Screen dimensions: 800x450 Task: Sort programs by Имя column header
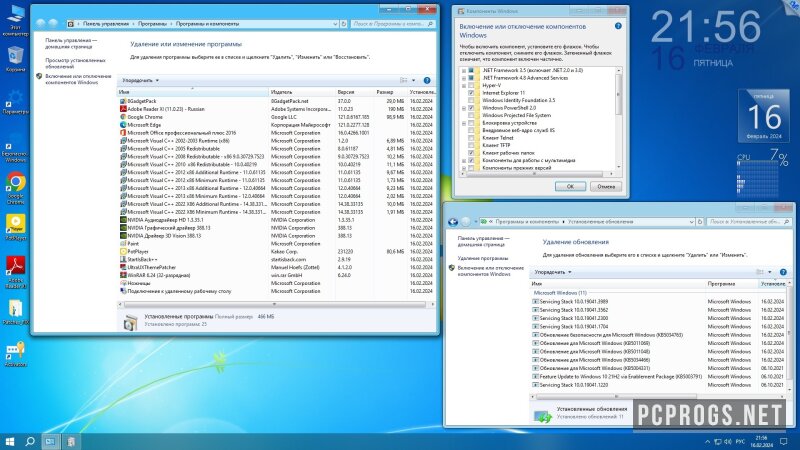(x=193, y=92)
